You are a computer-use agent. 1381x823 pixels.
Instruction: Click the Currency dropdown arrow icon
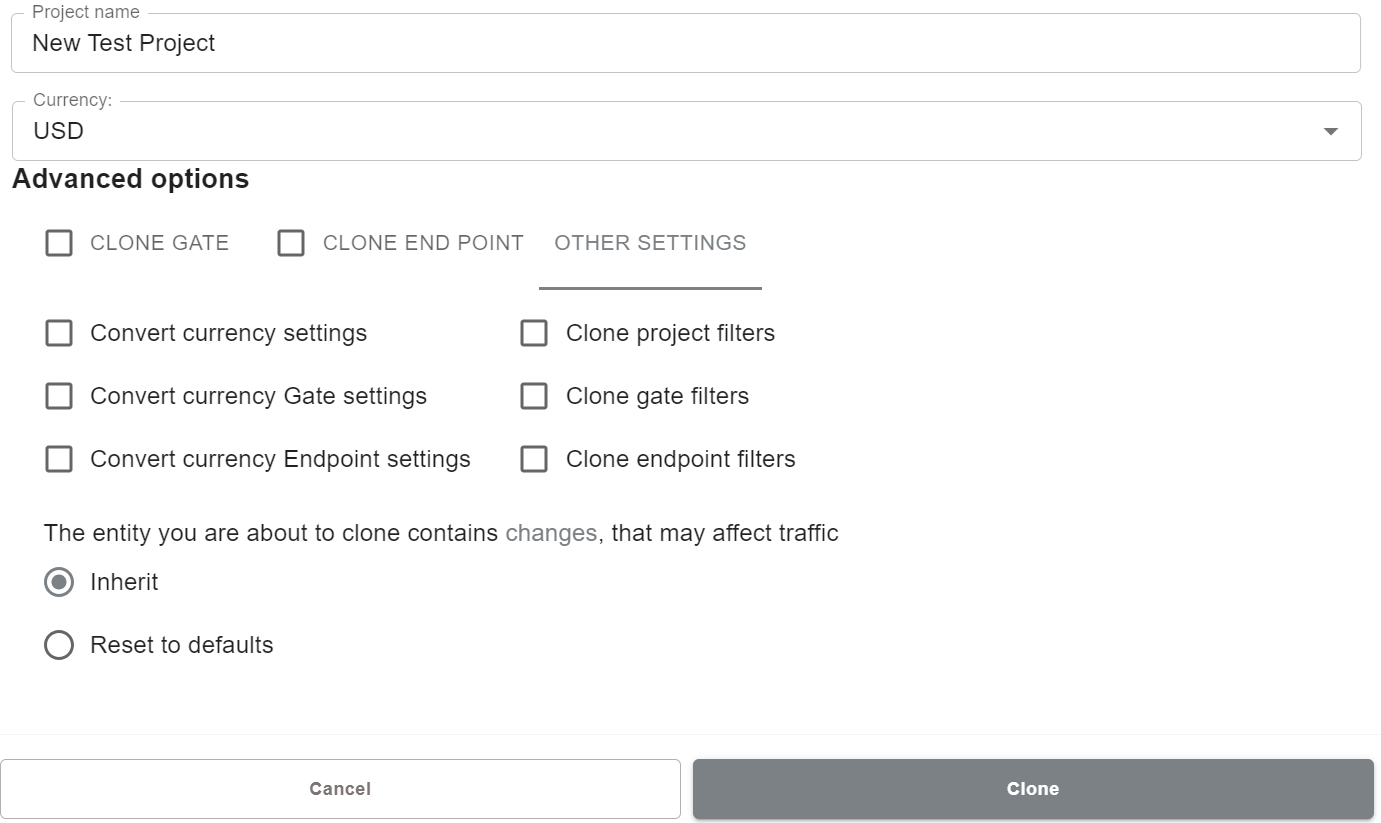[x=1330, y=132]
